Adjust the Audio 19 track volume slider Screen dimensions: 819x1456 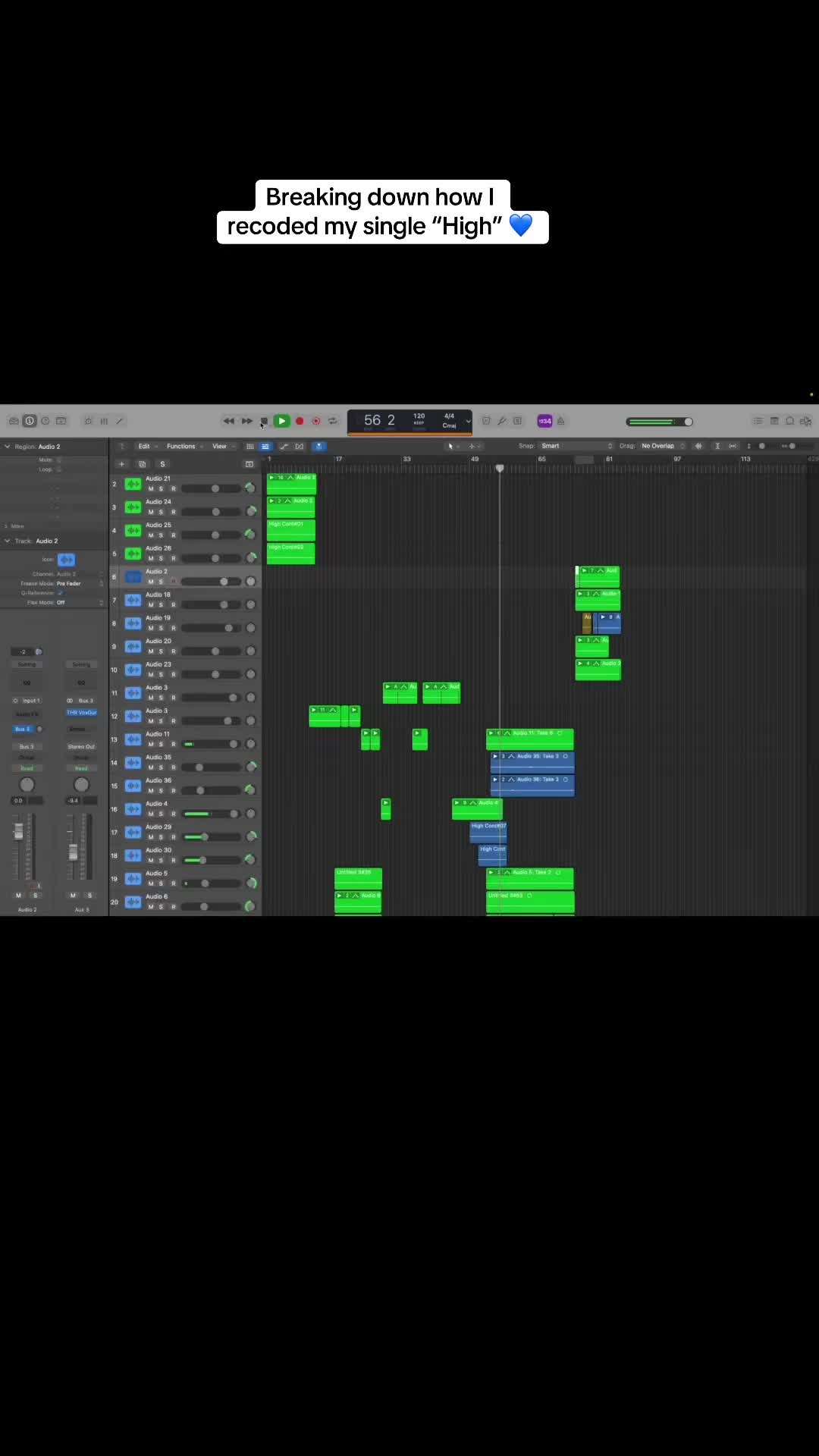point(211,628)
